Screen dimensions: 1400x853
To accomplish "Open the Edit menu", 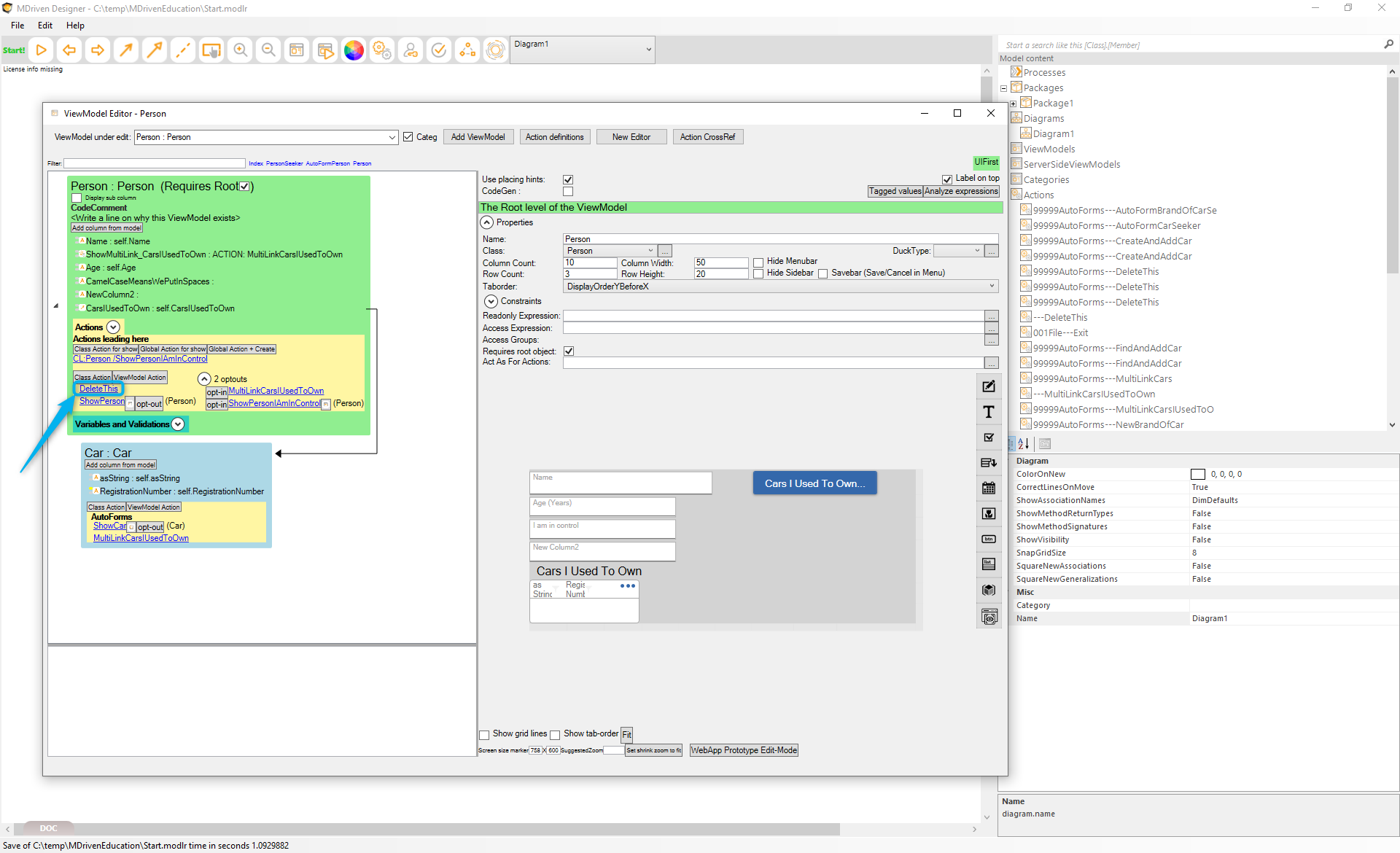I will (x=45, y=26).
